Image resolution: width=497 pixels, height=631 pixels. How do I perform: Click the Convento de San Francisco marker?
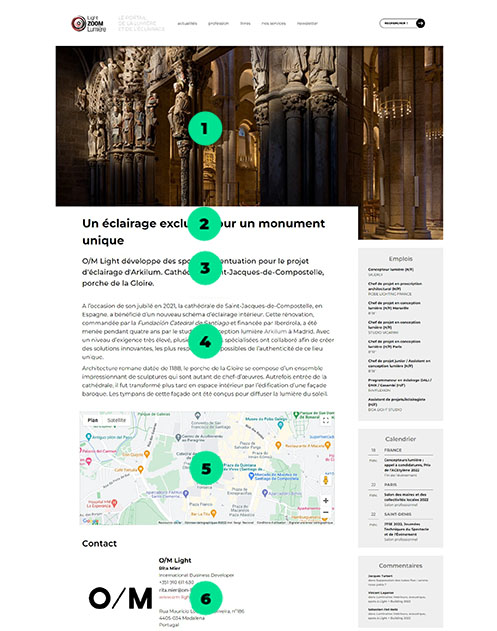[197, 415]
